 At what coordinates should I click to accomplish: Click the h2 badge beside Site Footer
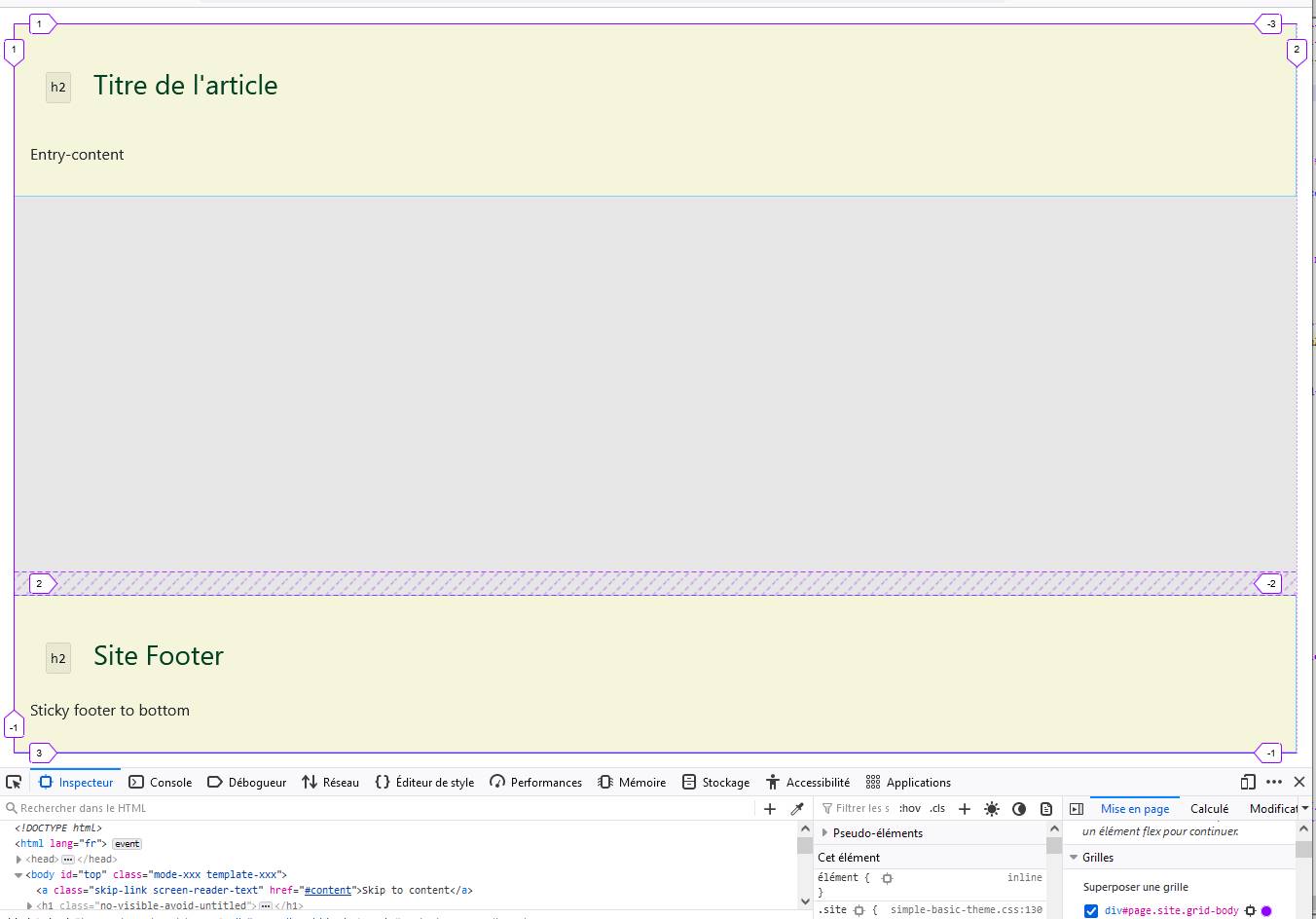(58, 658)
